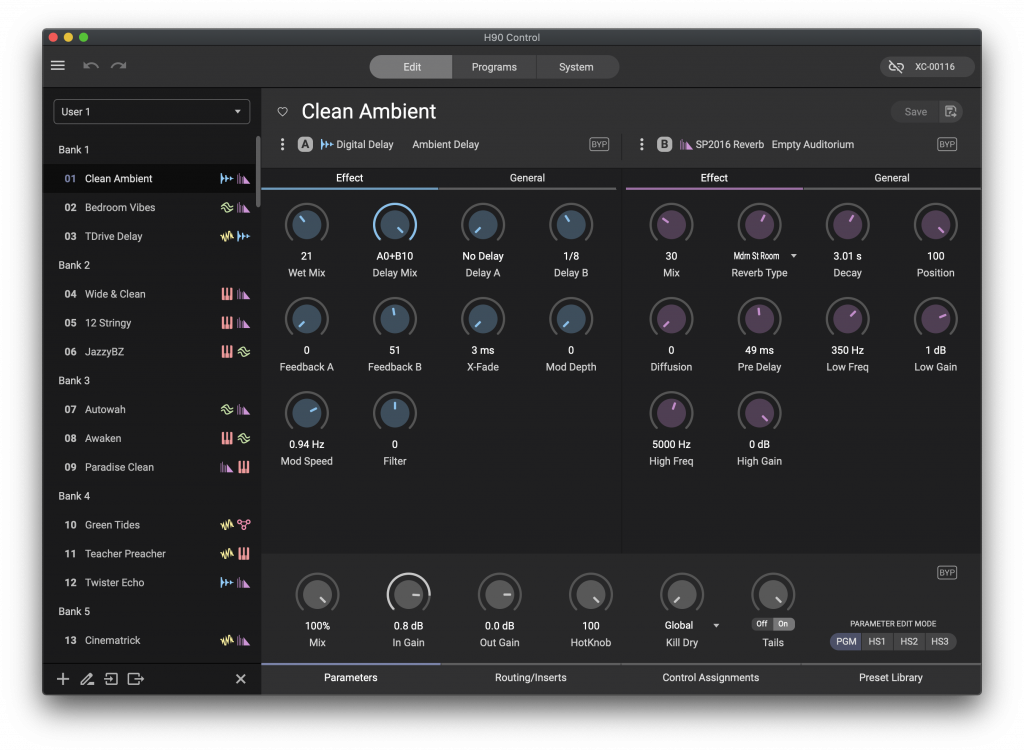Open the User 1 list dropdown
The width and height of the screenshot is (1024, 751).
(x=151, y=112)
